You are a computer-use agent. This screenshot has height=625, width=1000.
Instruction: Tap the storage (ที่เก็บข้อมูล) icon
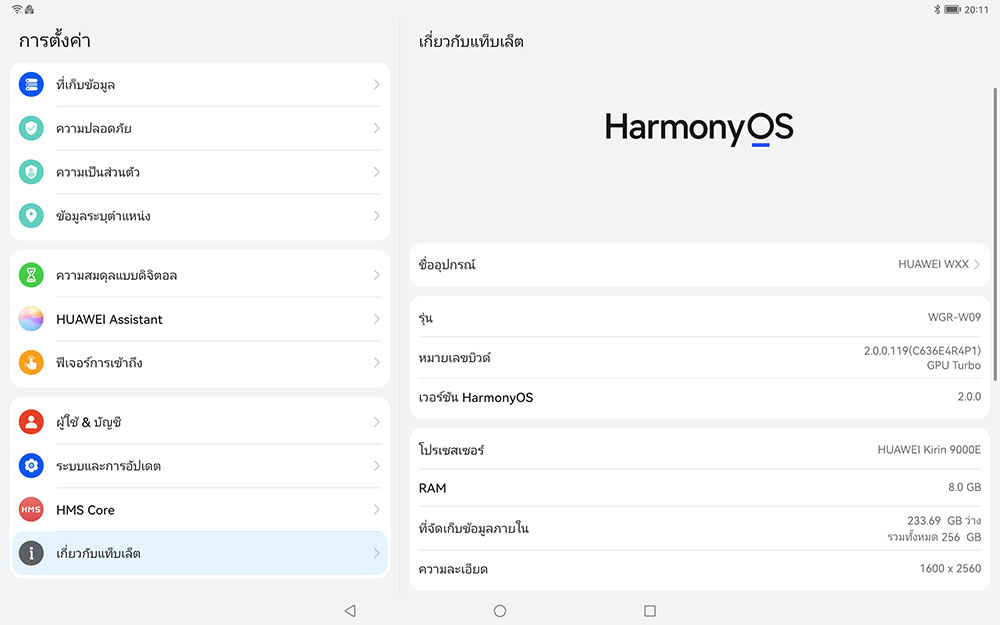[31, 85]
